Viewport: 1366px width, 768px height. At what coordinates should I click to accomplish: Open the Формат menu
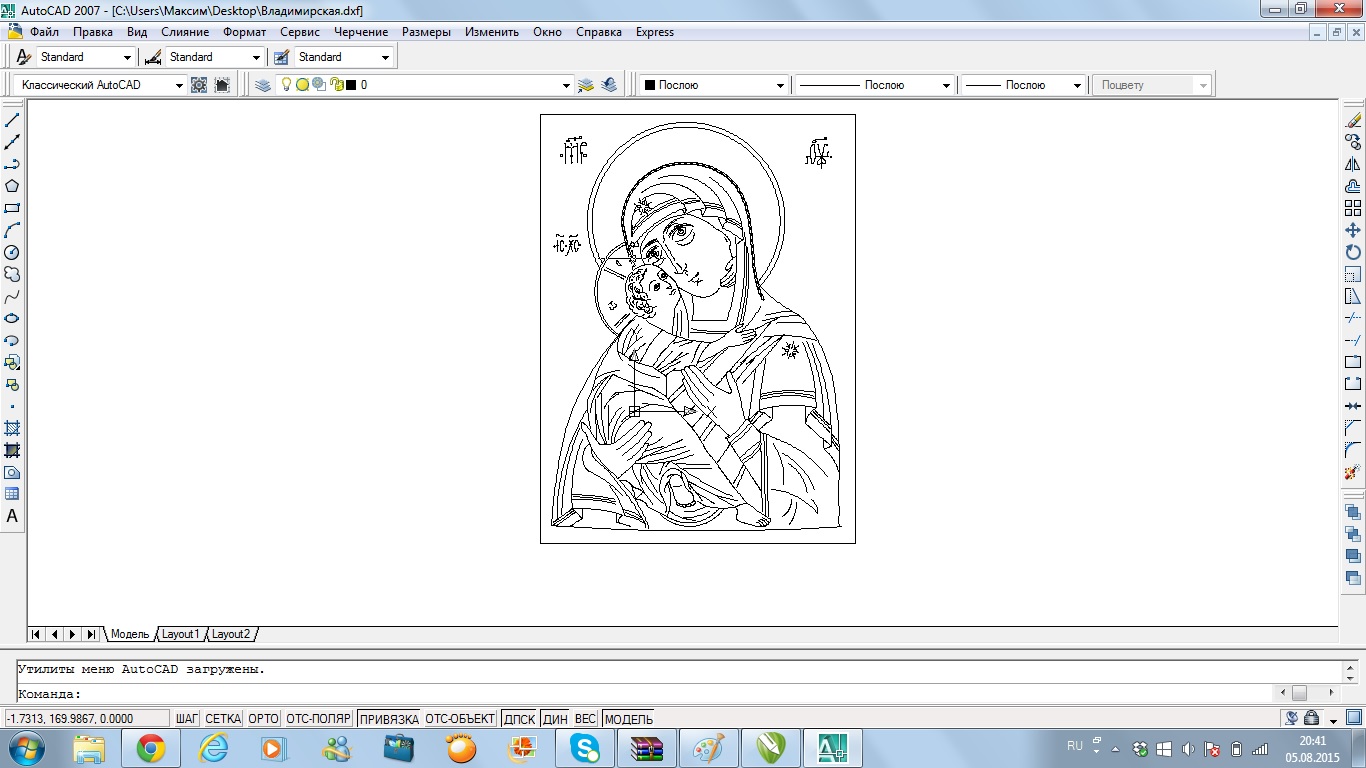[x=244, y=32]
